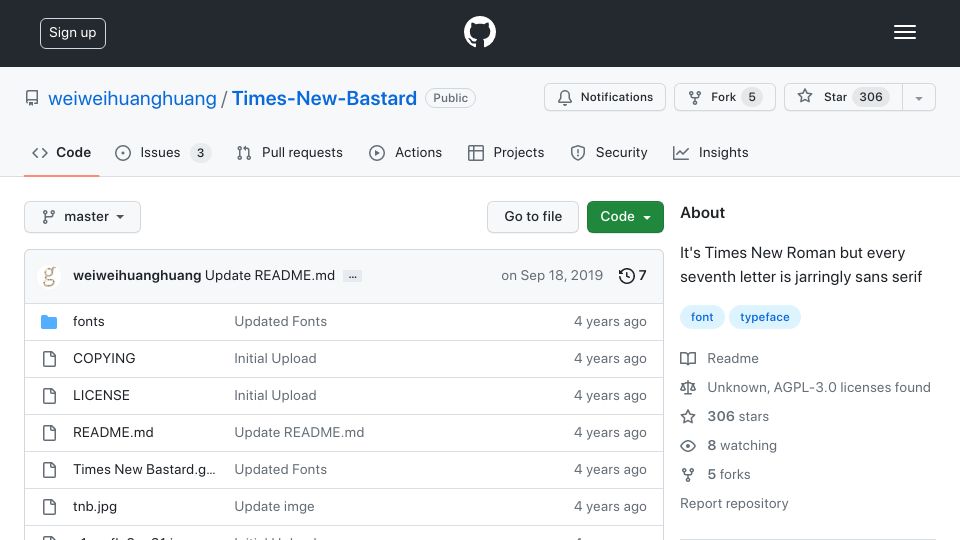Open the 306 stars link

click(738, 416)
